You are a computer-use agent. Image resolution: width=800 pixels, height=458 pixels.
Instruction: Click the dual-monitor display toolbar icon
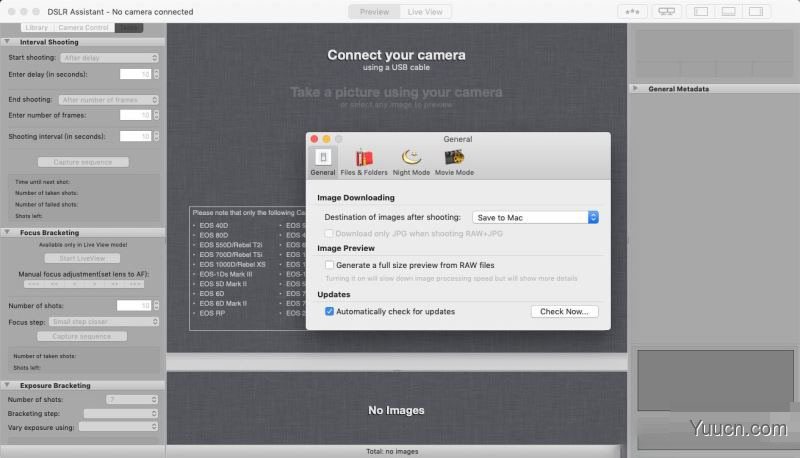(666, 12)
